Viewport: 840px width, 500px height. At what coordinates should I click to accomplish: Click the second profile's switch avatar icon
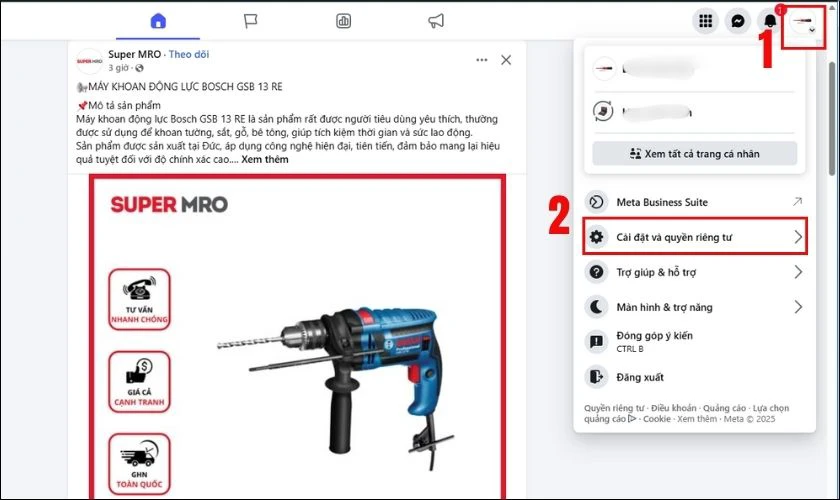tap(604, 111)
